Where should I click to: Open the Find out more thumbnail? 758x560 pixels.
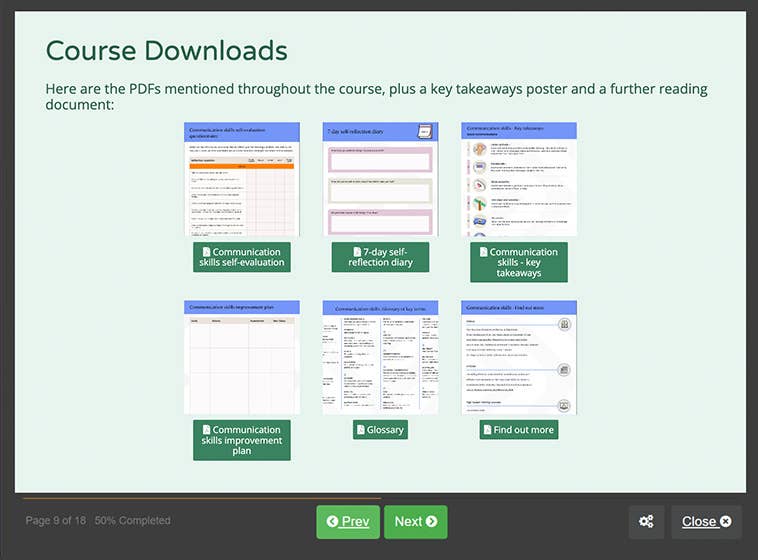point(518,357)
